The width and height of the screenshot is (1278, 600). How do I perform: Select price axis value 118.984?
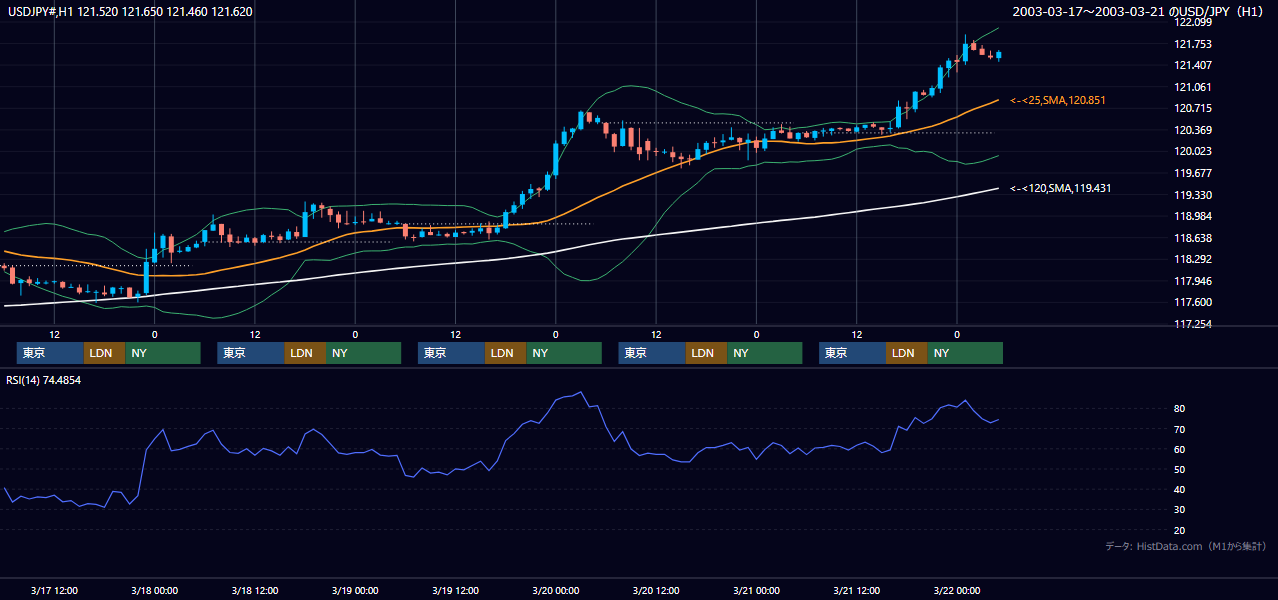click(1192, 216)
